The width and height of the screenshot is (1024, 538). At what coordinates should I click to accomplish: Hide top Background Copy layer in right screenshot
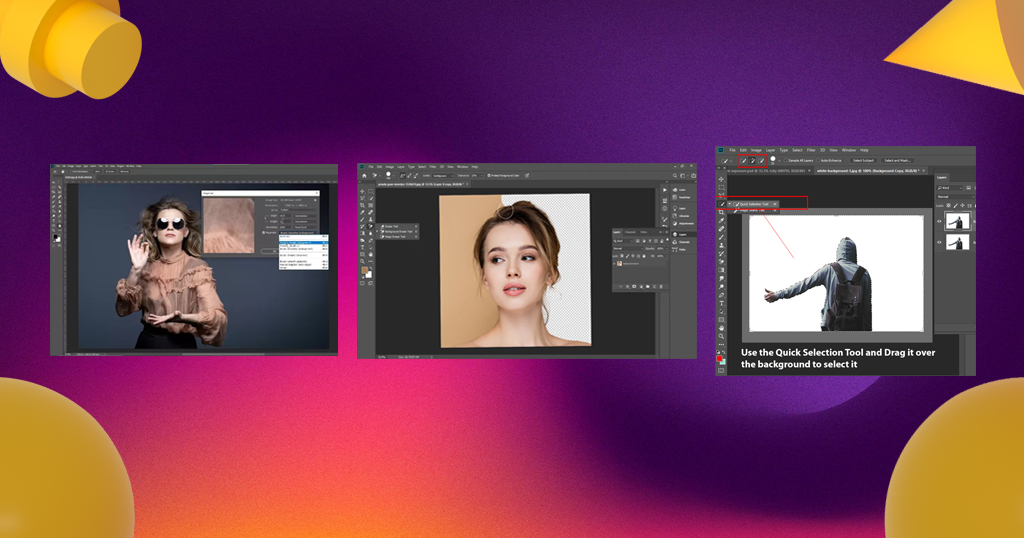coord(940,221)
